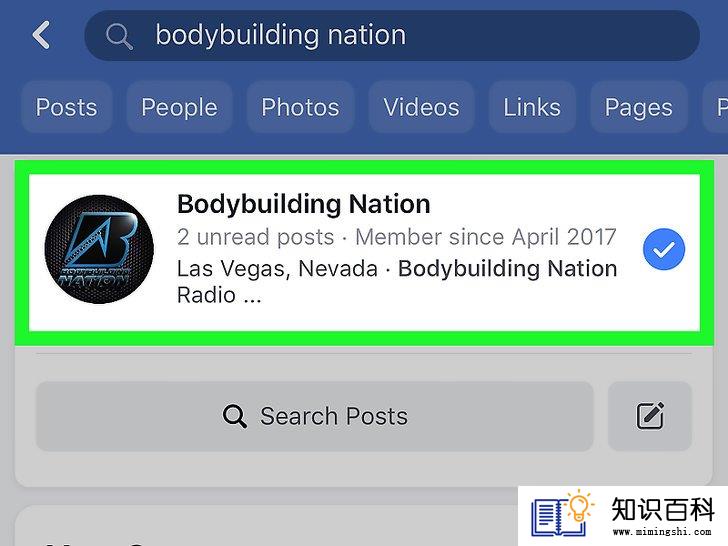Tap the back arrow icon

(x=41, y=35)
